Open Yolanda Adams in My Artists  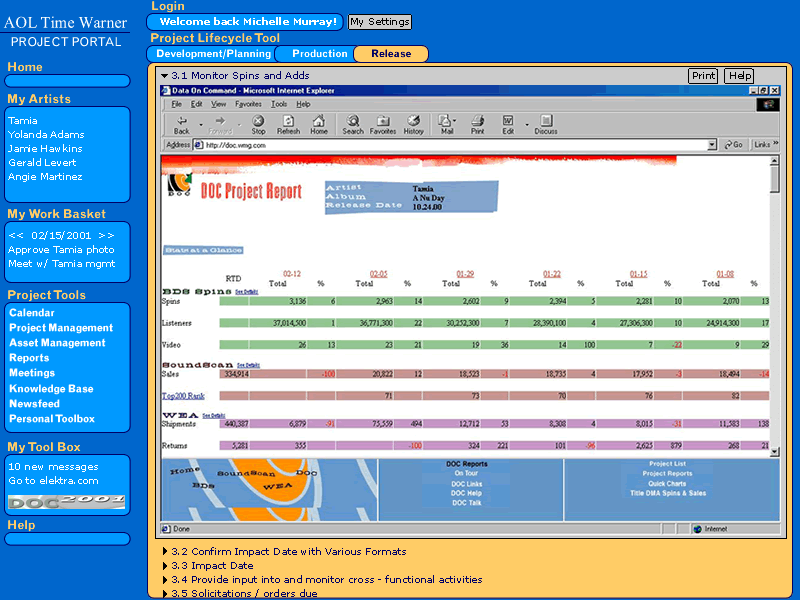(x=45, y=135)
